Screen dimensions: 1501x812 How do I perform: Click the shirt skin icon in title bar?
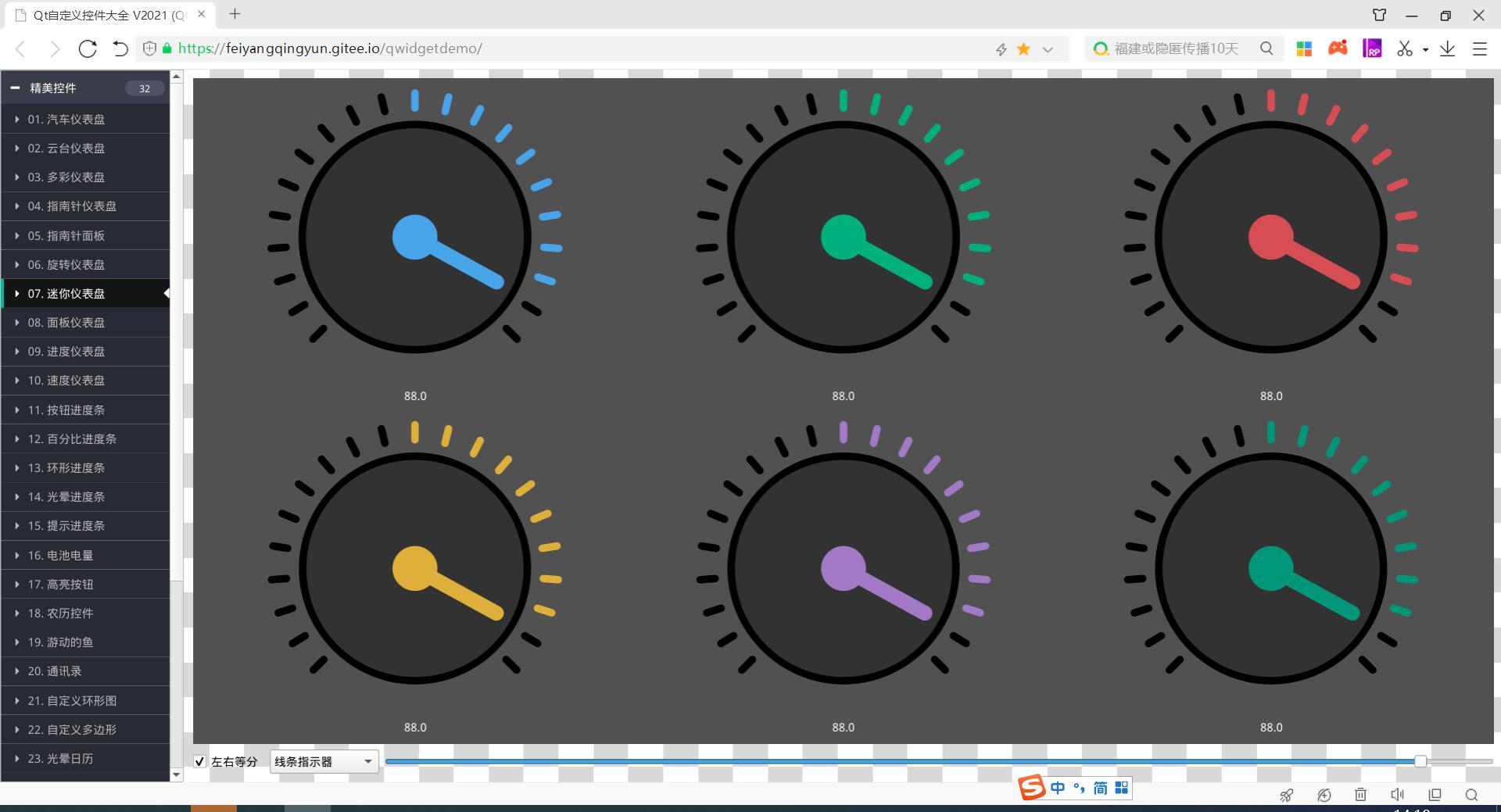coord(1380,15)
